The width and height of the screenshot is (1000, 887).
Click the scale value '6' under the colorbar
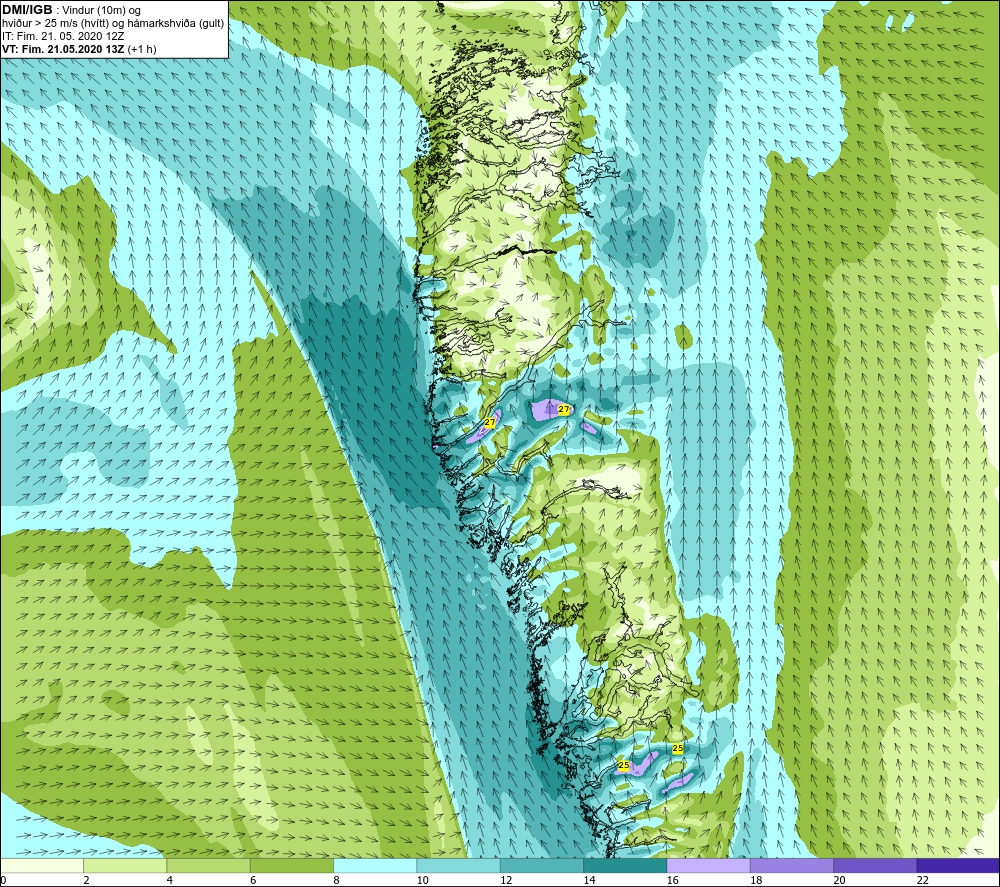[253, 880]
